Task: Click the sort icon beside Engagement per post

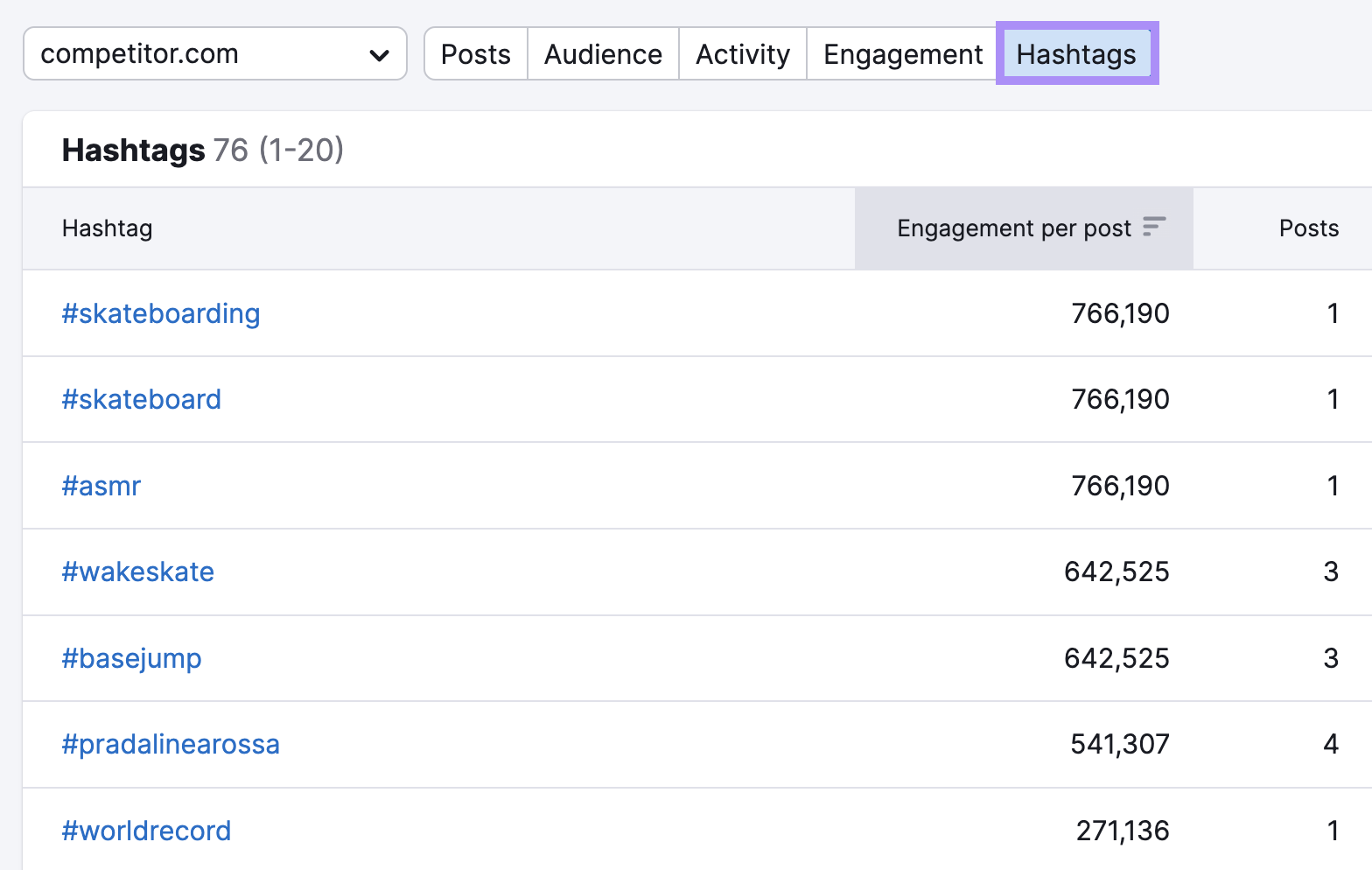Action: (1154, 227)
